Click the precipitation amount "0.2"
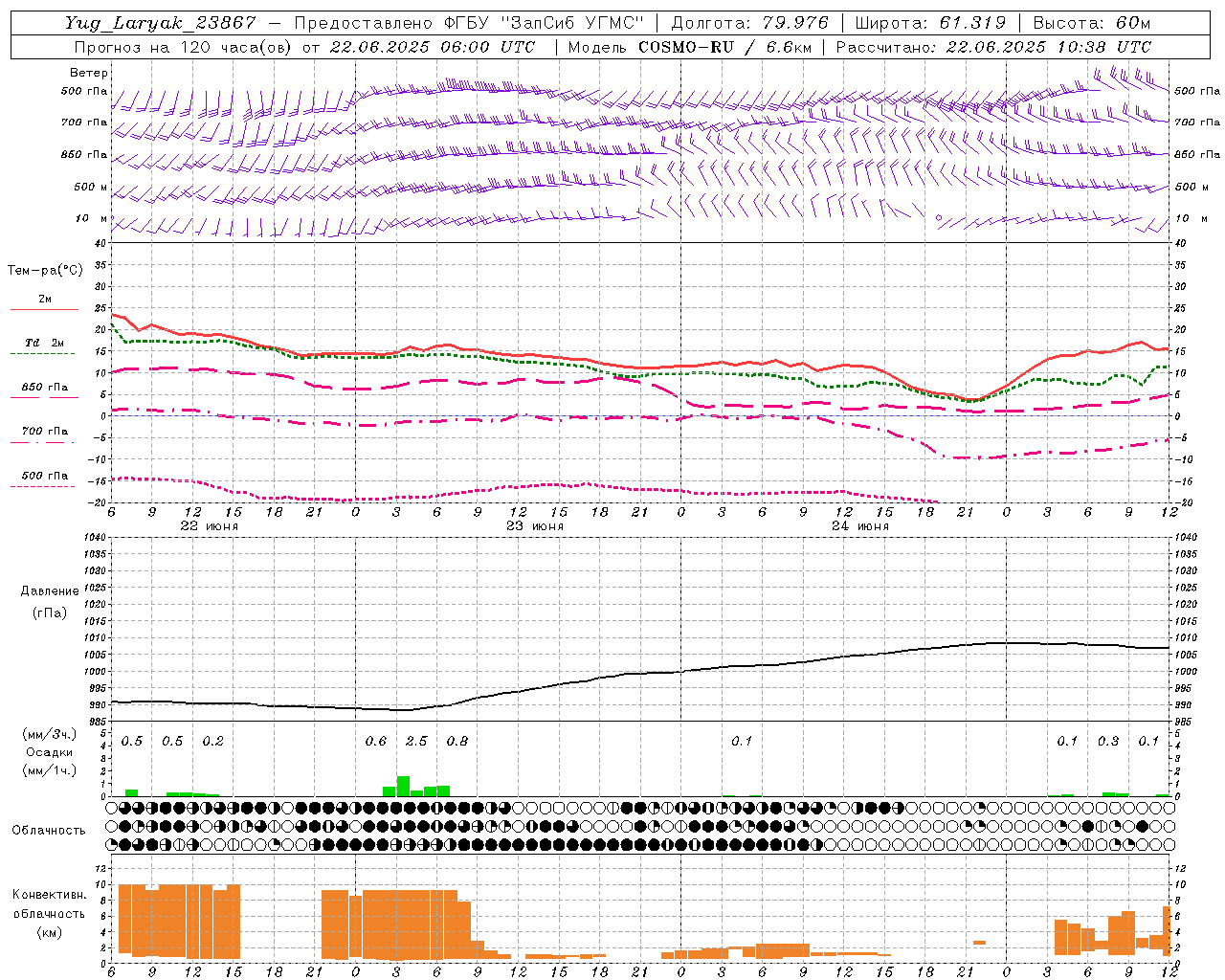Viewport: 1225px width, 980px height. 212,742
